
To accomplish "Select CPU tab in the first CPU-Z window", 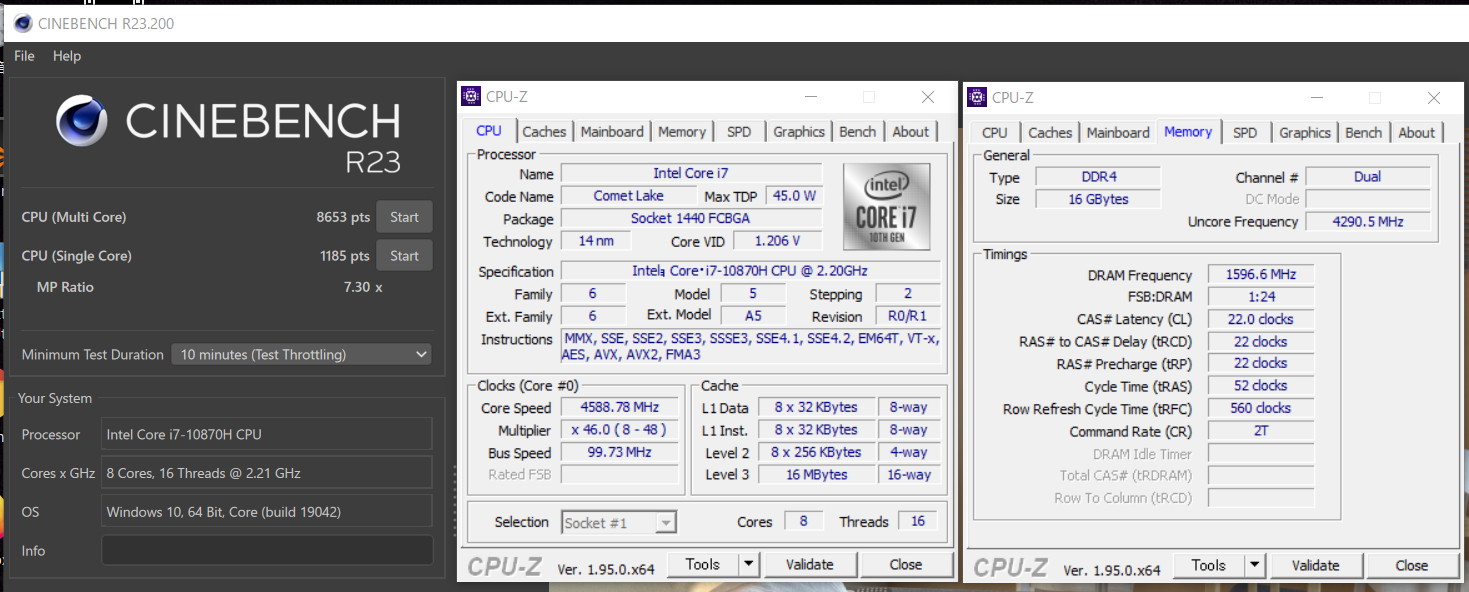I will click(x=489, y=131).
